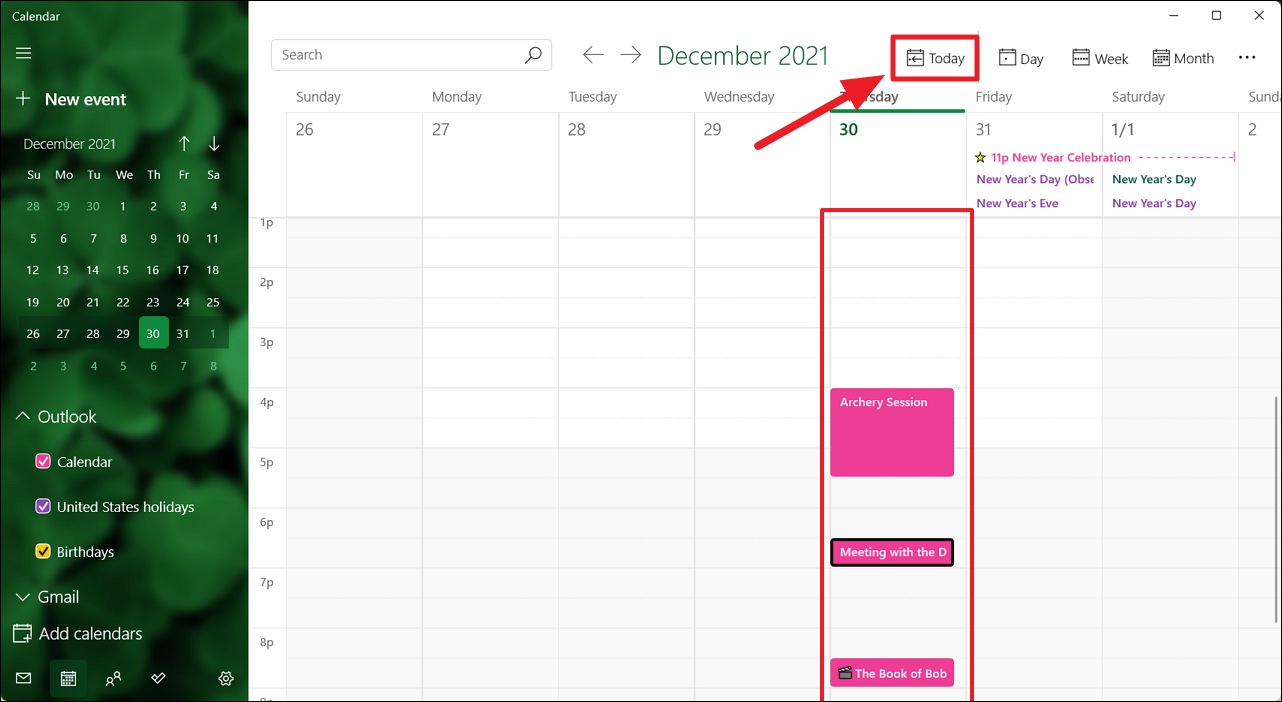Uncheck the Birthdays calendar

(x=43, y=551)
